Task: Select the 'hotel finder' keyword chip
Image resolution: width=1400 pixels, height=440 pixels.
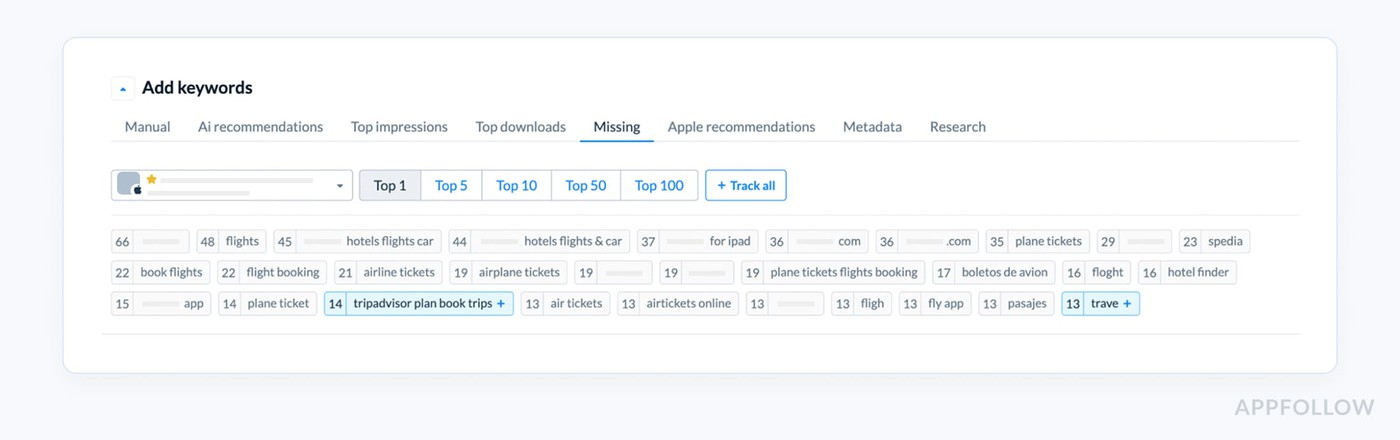Action: point(1187,272)
